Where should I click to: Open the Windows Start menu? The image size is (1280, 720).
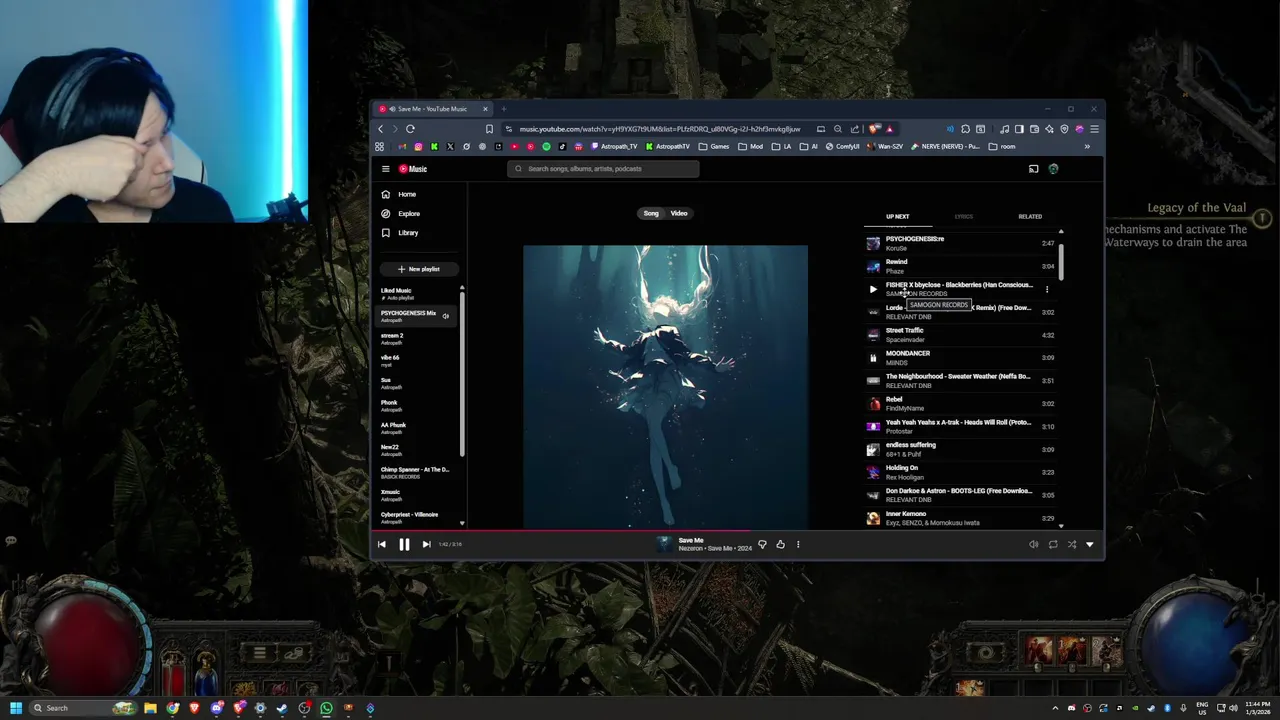tap(15, 708)
